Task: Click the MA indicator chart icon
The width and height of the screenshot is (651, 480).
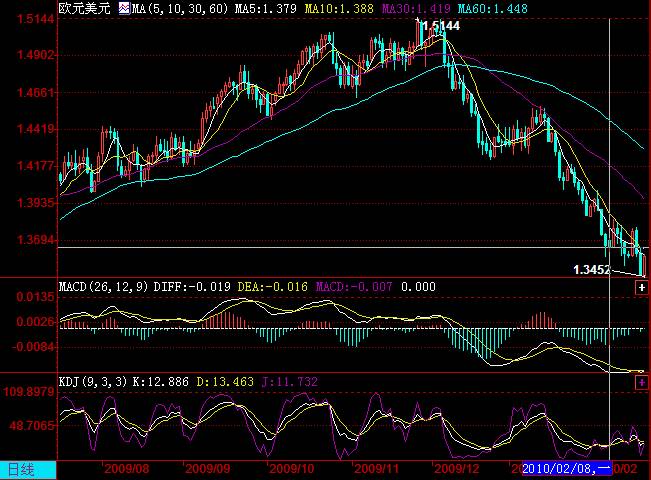Action: (x=124, y=8)
